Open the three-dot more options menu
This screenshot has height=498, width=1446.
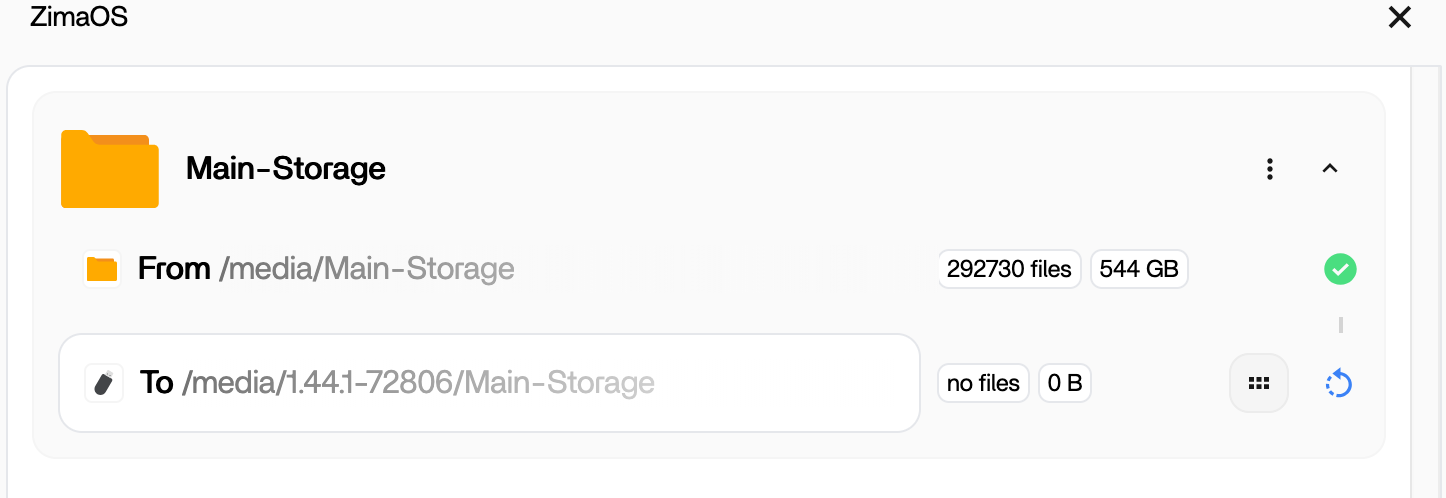coord(1269,169)
